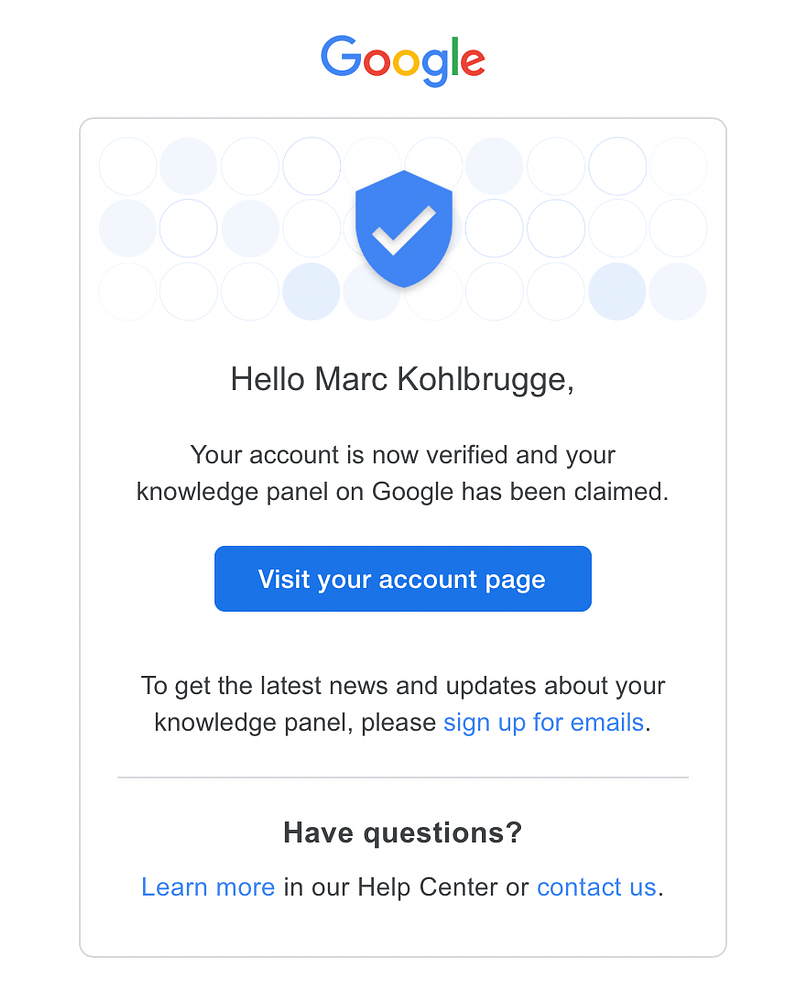Click the red letter e in logo
This screenshot has height=1000, width=808.
click(x=470, y=62)
